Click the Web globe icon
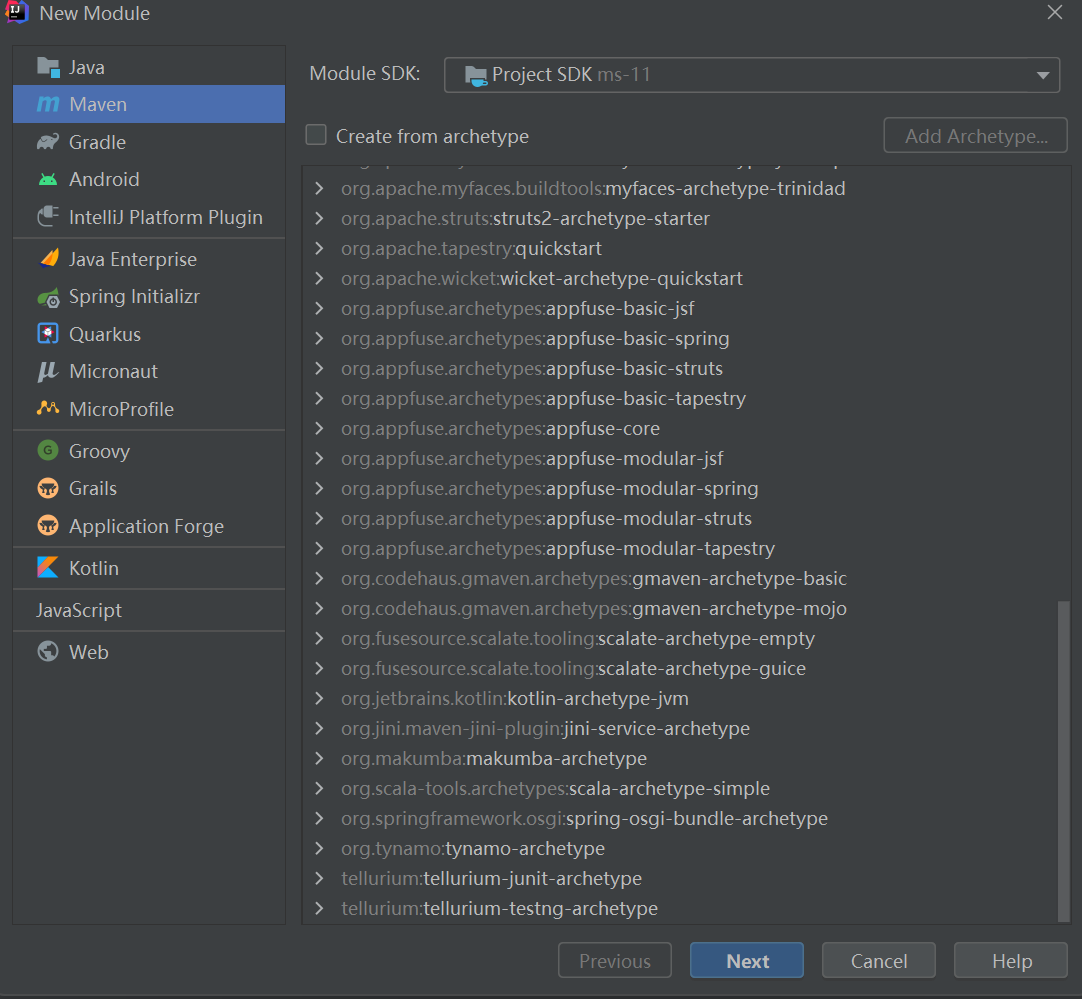The height and width of the screenshot is (999, 1082). coord(48,651)
